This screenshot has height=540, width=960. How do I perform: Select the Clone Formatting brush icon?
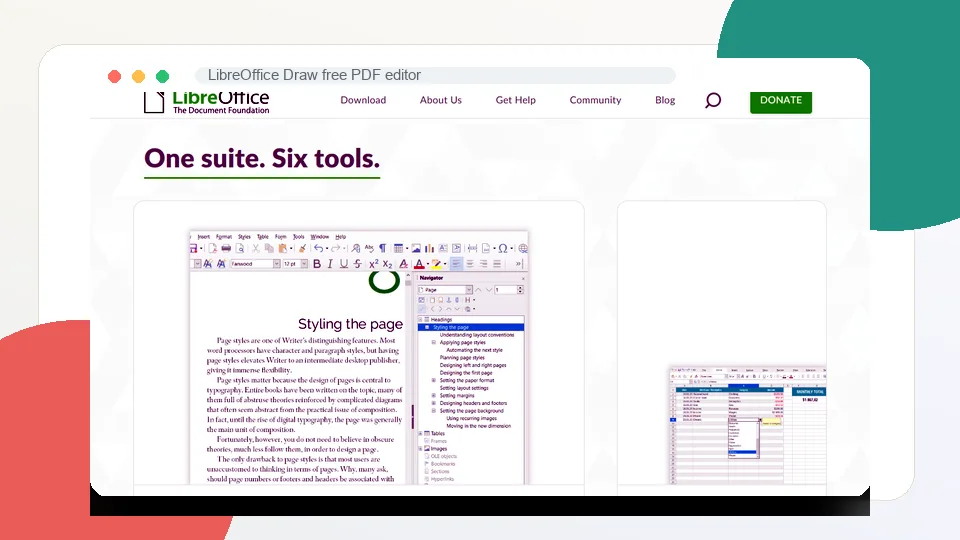(x=302, y=248)
